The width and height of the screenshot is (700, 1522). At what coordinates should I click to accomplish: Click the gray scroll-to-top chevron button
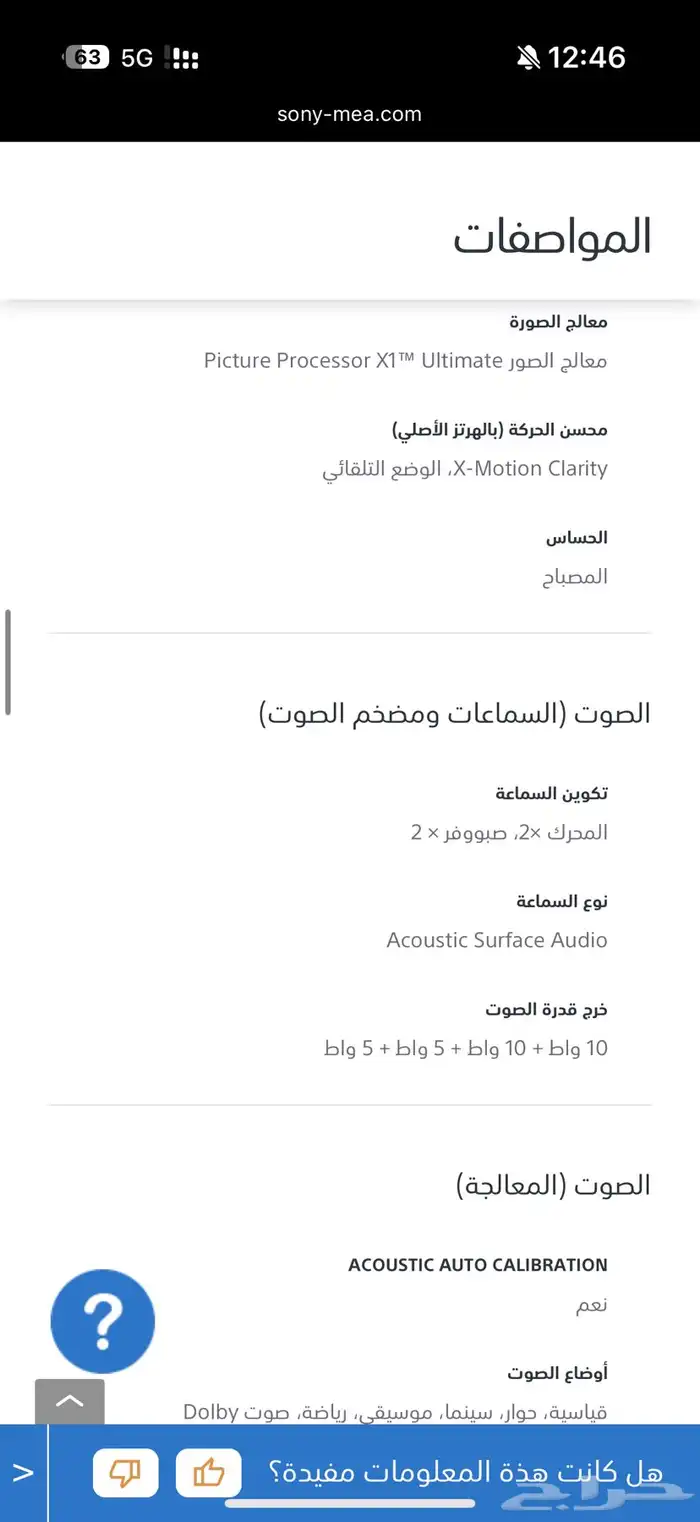(70, 1401)
